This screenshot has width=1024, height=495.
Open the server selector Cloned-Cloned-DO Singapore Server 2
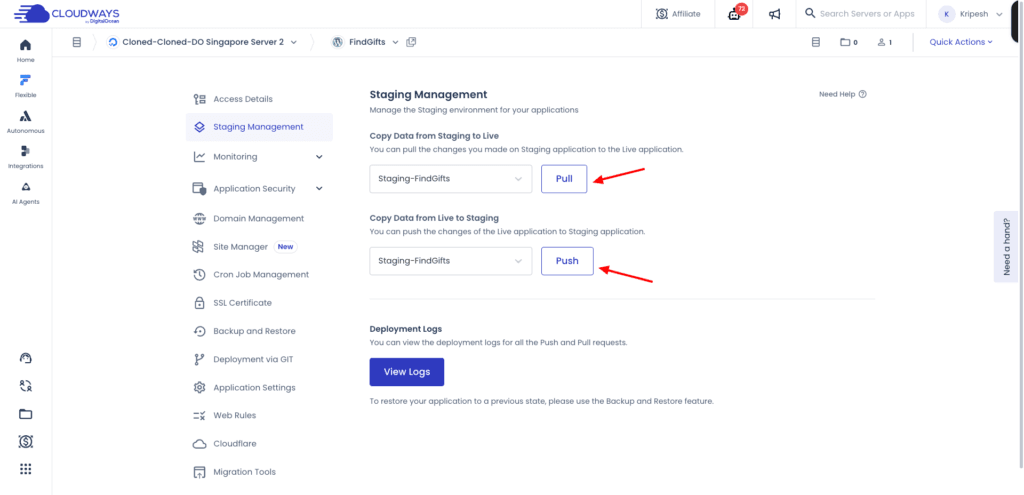[202, 42]
